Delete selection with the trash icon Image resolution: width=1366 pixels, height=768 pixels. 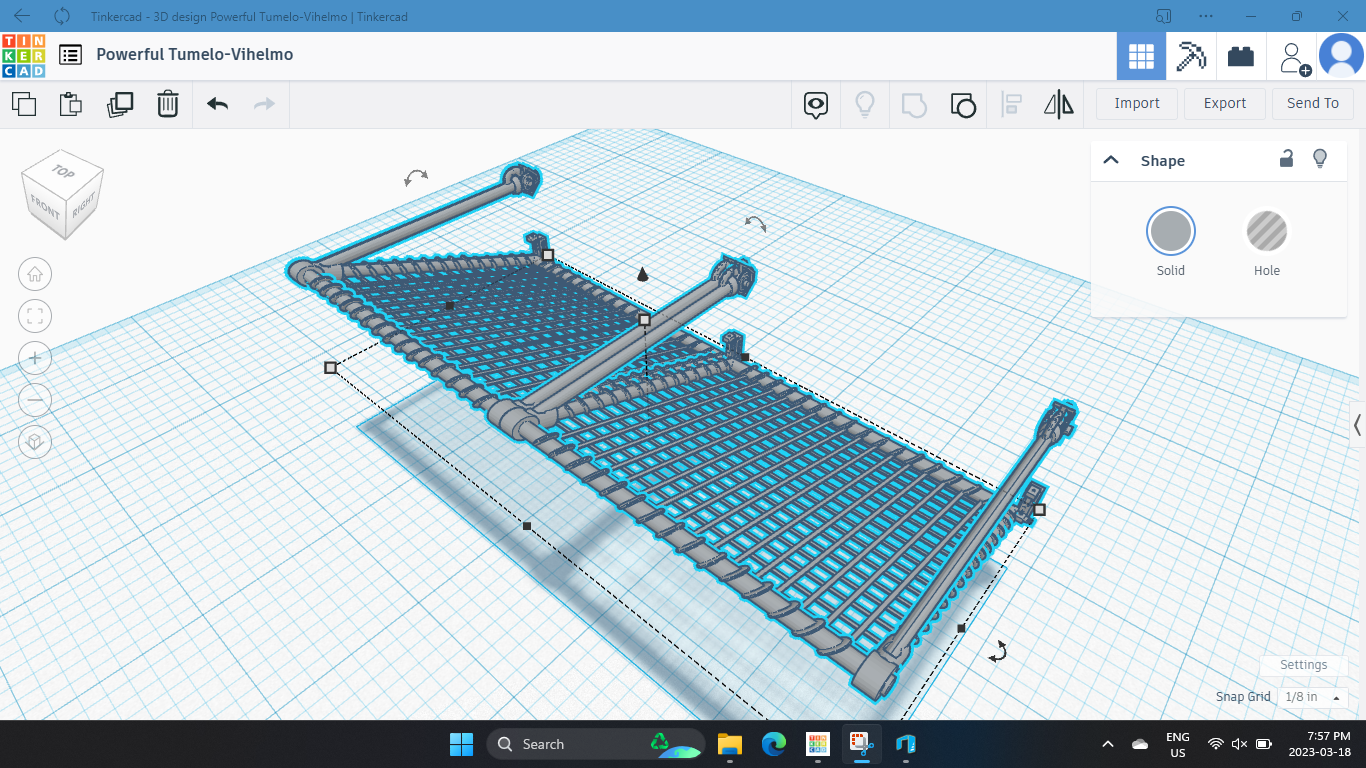pyautogui.click(x=168, y=104)
